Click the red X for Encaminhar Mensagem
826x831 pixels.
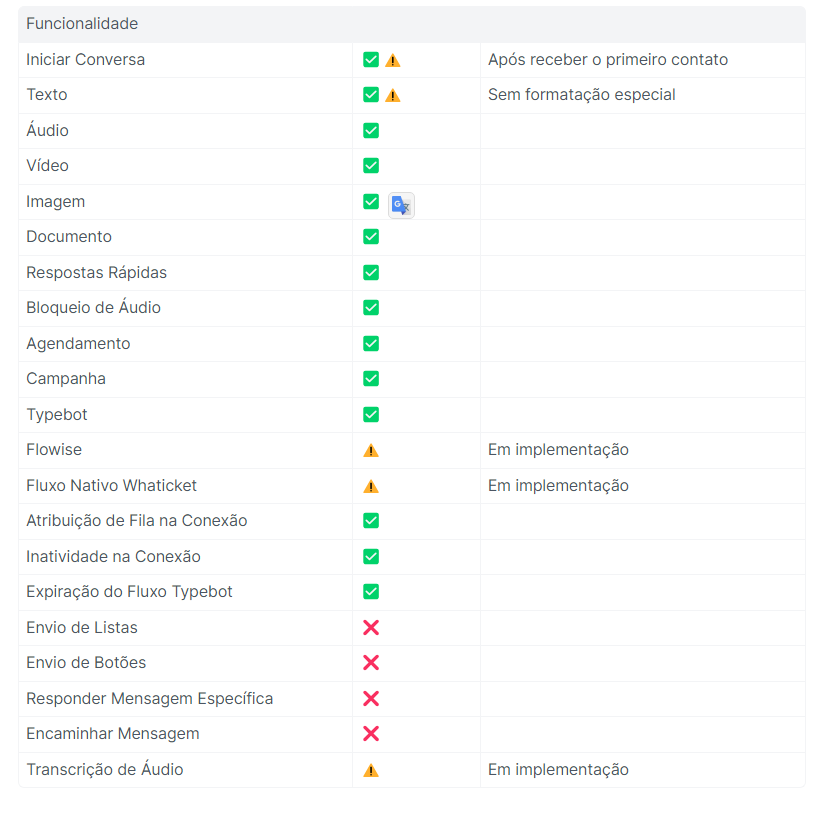pyautogui.click(x=371, y=734)
